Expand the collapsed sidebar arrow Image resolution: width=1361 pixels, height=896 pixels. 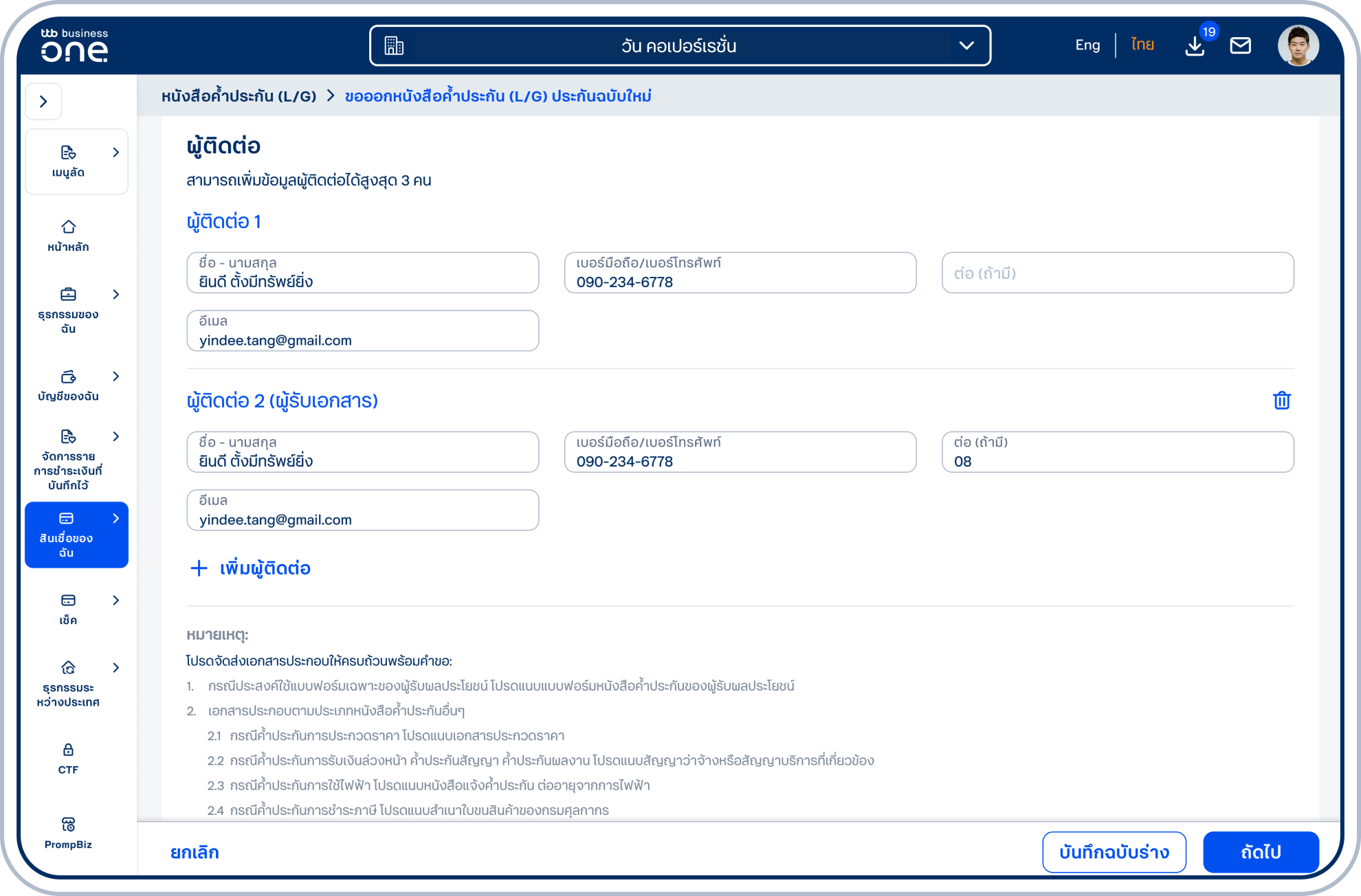[x=44, y=102]
